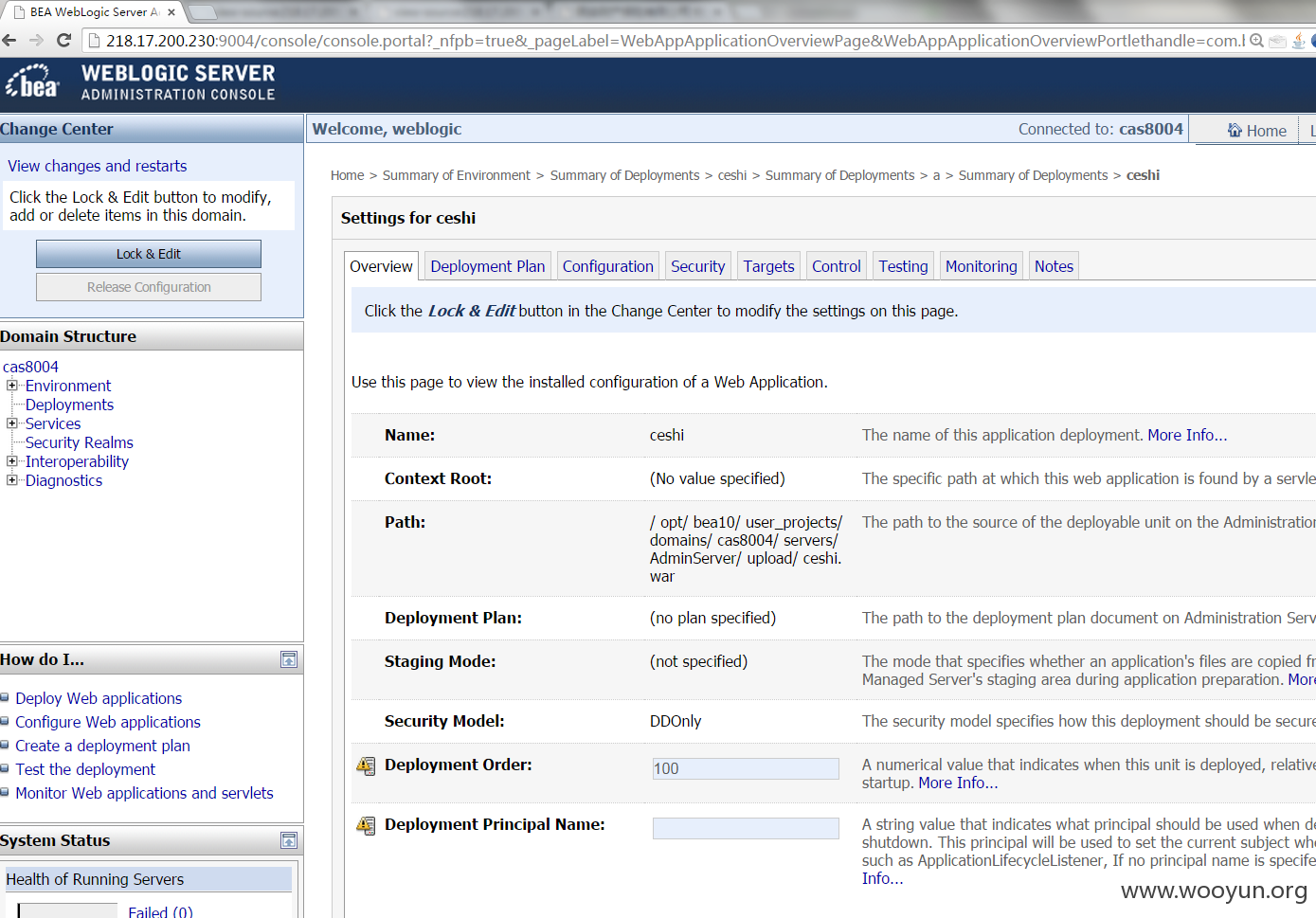Viewport: 1316px width, 918px height.
Task: Open the Security tab
Action: click(x=697, y=266)
